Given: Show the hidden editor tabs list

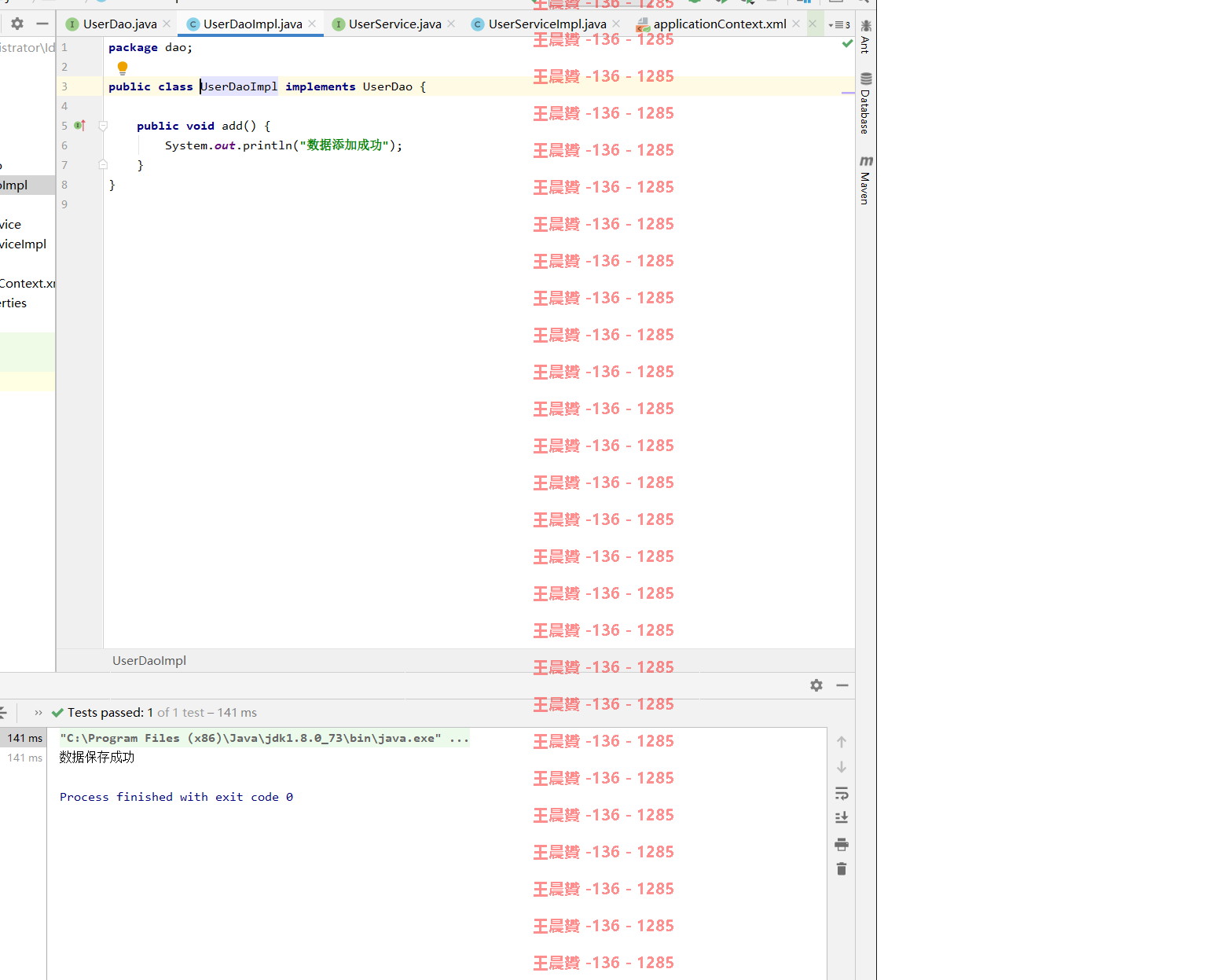Looking at the screenshot, I should pos(839,25).
